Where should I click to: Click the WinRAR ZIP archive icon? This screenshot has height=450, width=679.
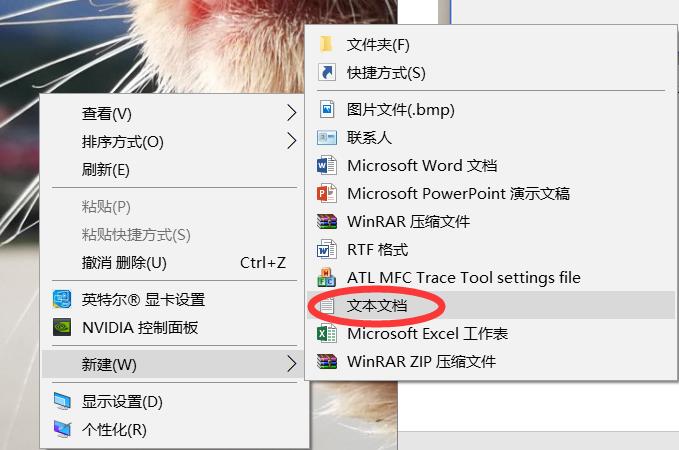point(327,361)
